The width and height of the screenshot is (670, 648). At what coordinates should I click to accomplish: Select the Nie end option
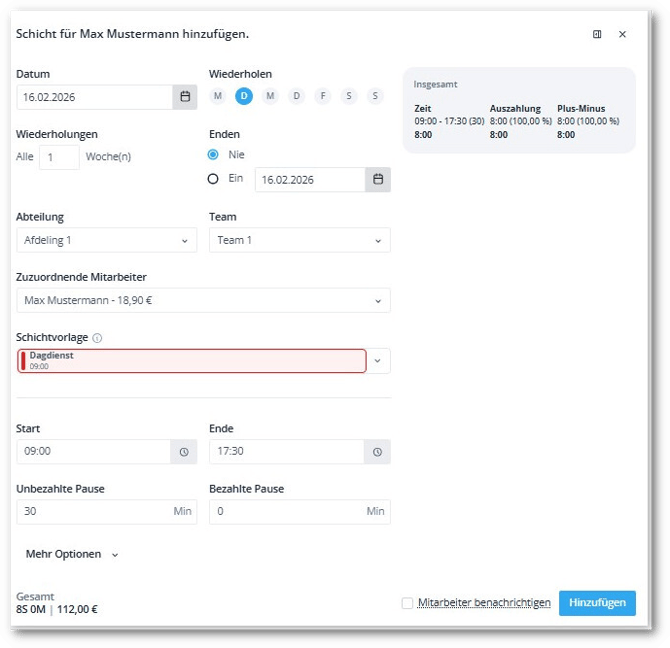tap(213, 155)
